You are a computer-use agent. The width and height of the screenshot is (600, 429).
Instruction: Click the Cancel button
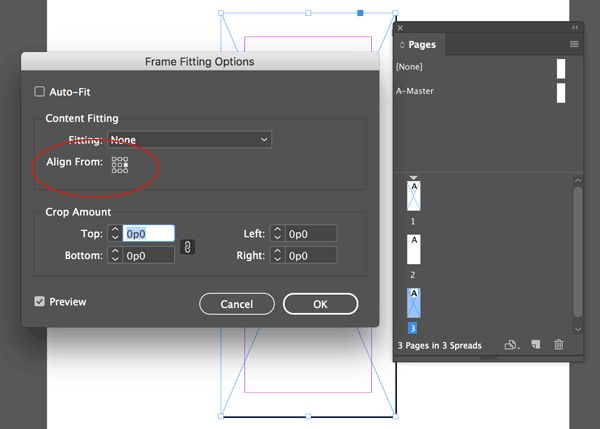(x=237, y=304)
